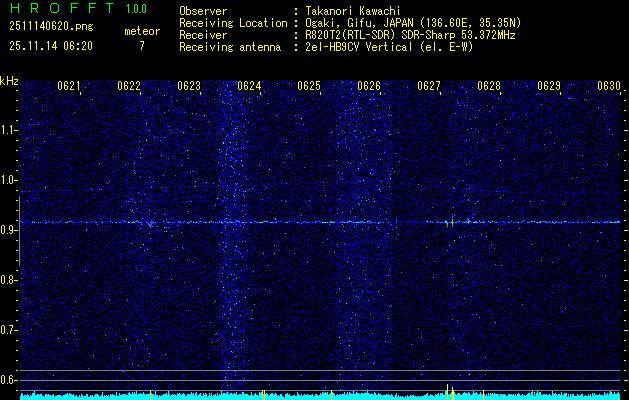The image size is (629, 400).
Task: Click the 0625 time marker
Action: (309, 86)
